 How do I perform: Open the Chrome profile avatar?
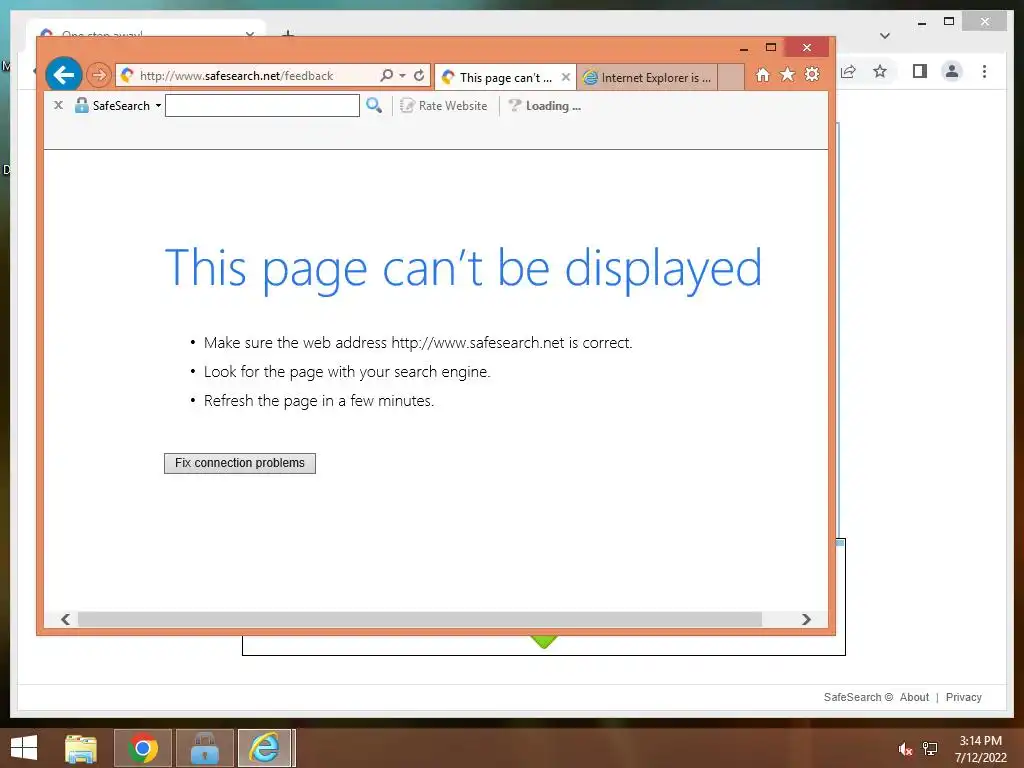pyautogui.click(x=952, y=71)
